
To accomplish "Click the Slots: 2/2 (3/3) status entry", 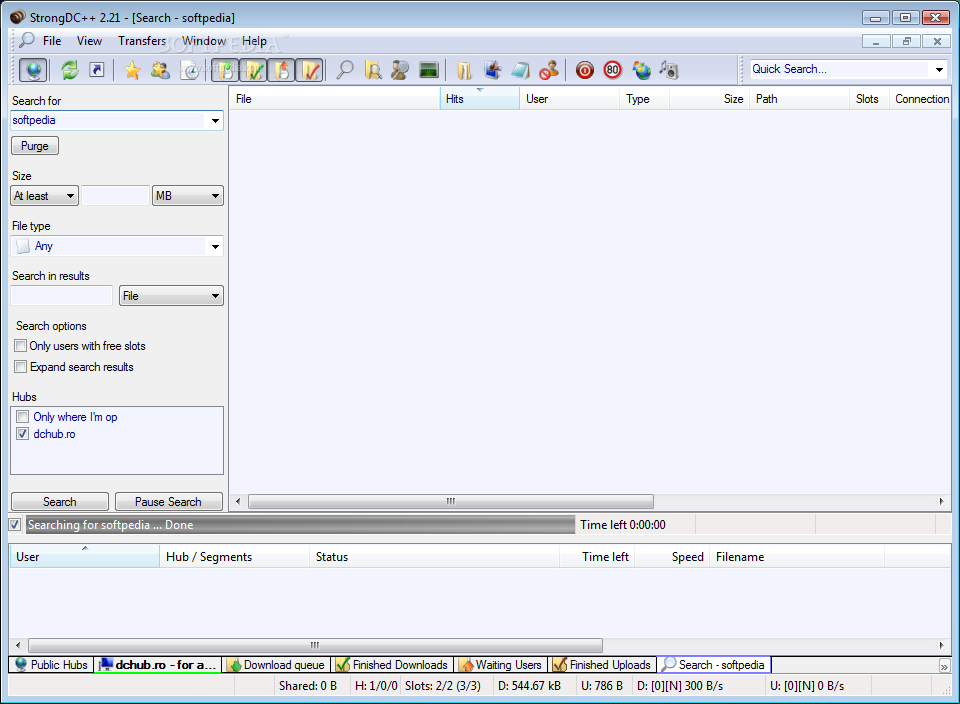I will click(443, 686).
